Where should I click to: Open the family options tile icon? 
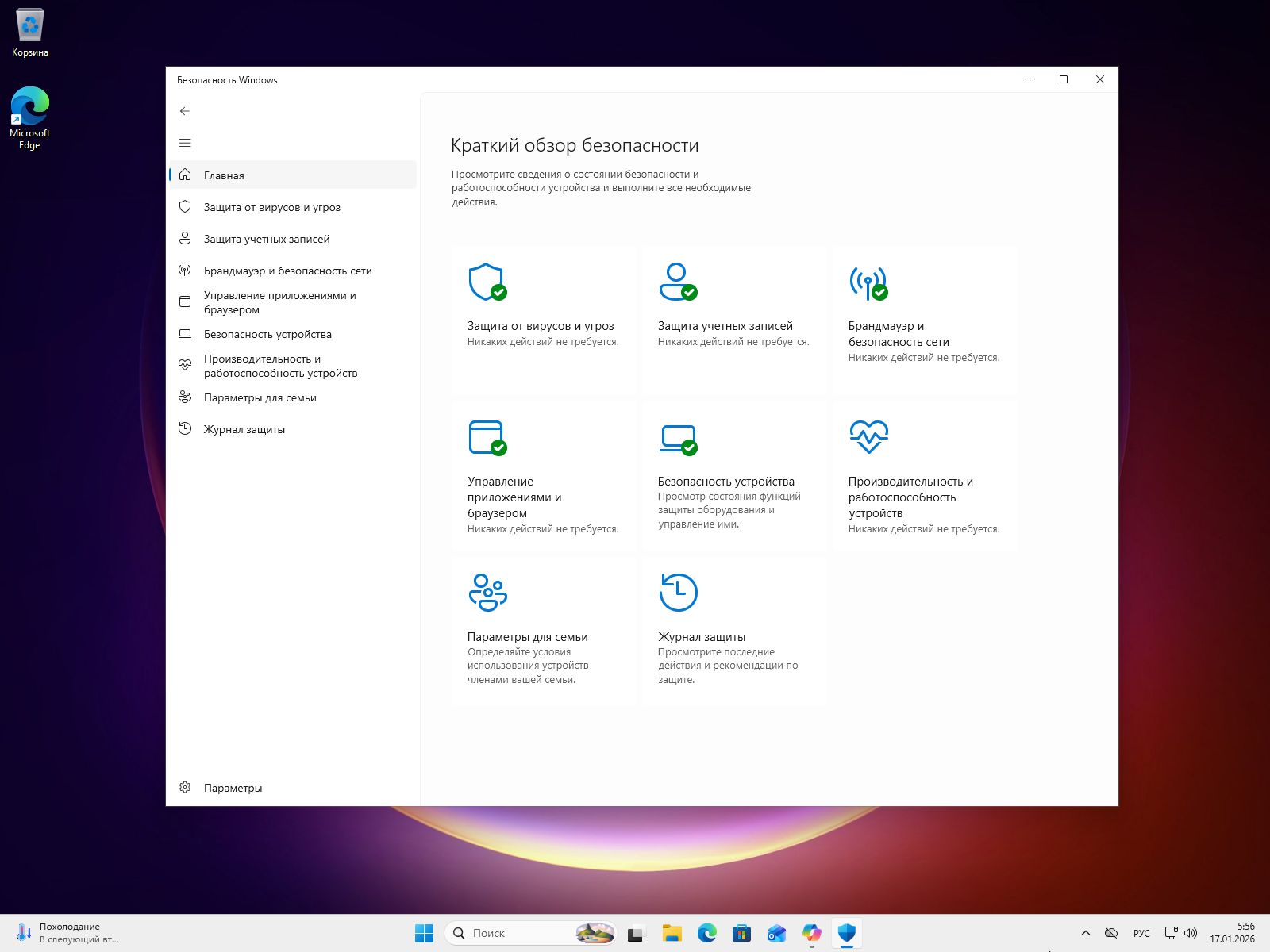pos(487,593)
